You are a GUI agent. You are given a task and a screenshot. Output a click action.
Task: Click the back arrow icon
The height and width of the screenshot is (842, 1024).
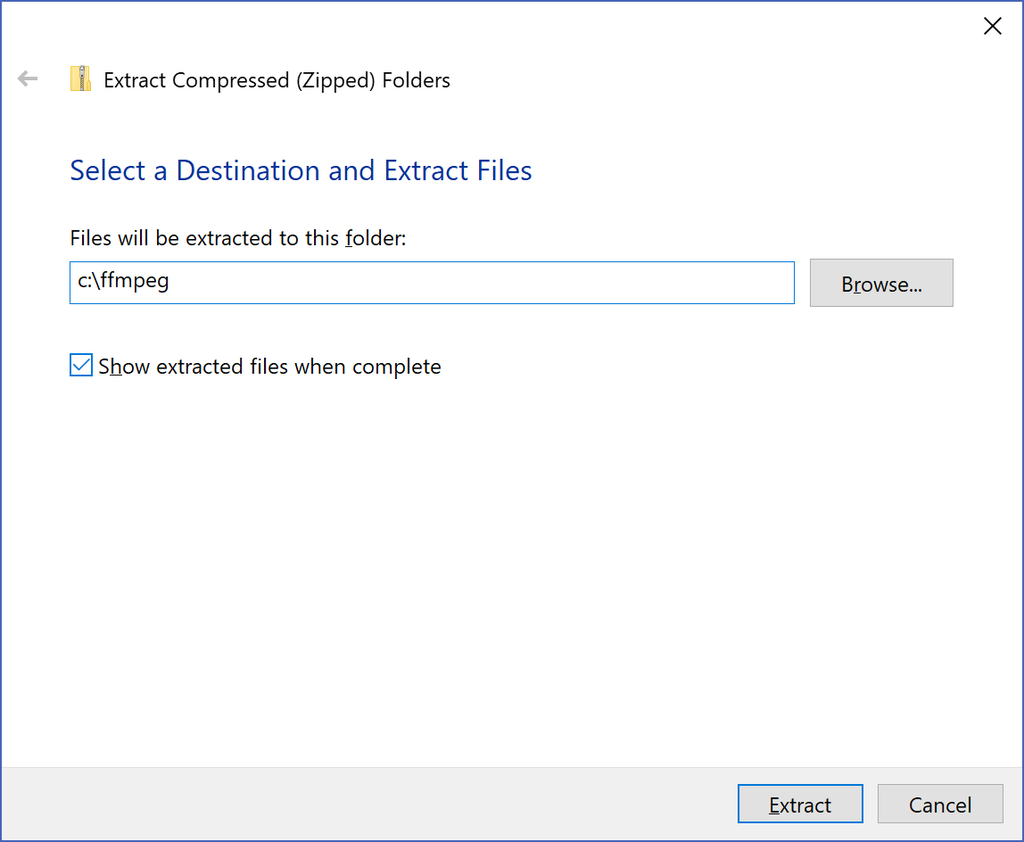tap(28, 79)
